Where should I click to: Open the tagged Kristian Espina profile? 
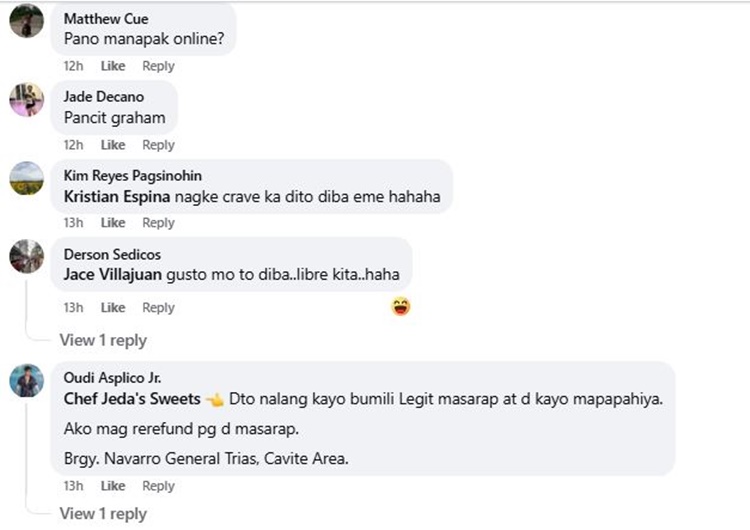[116, 197]
